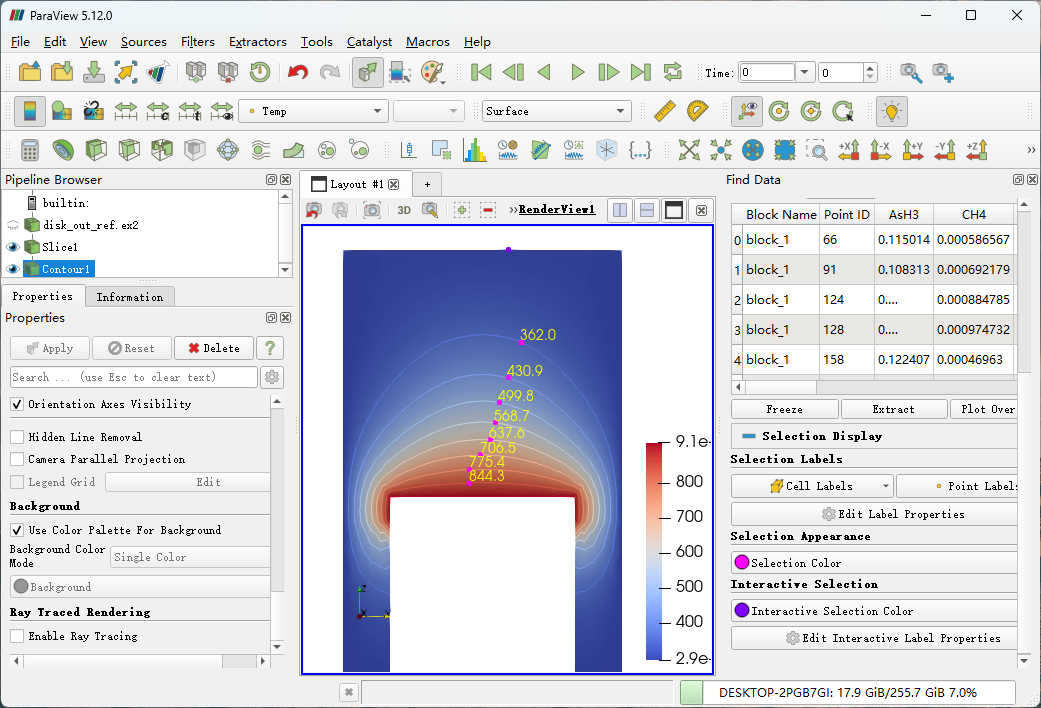
Task: Open the Surface representation dropdown
Action: [556, 111]
